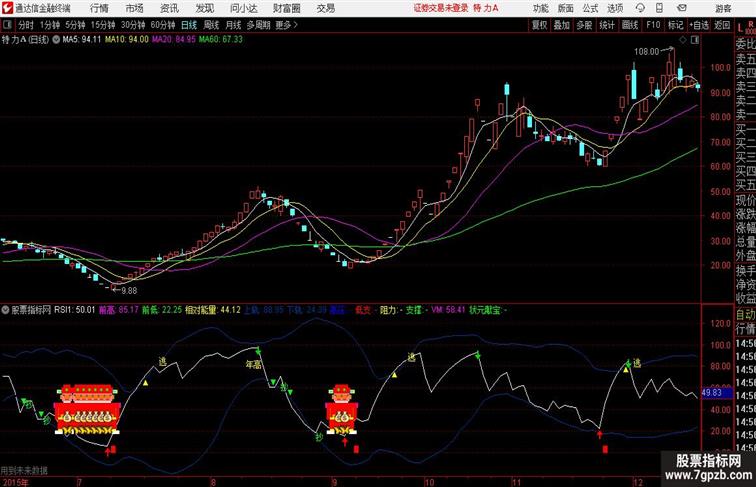This screenshot has height=487, width=756.
Task: Open the 发现 menu
Action: (204, 8)
